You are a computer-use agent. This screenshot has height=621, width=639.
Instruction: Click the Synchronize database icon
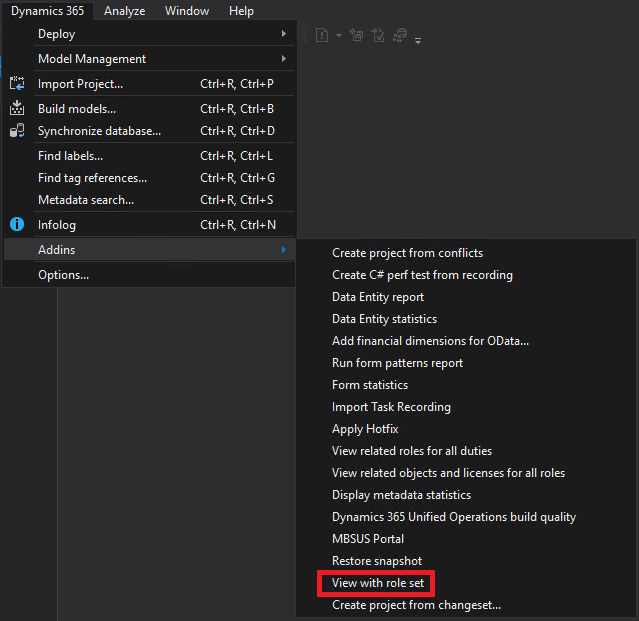[x=17, y=130]
